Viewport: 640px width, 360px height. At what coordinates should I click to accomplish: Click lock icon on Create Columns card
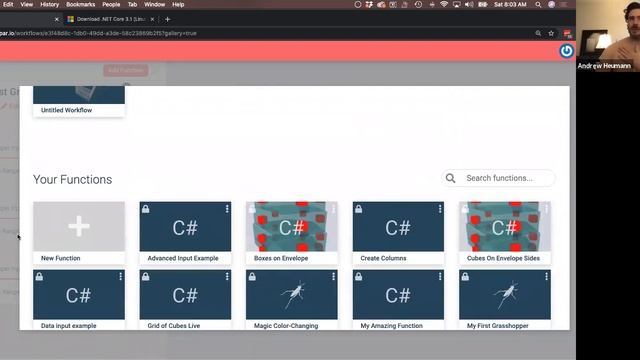[359, 209]
